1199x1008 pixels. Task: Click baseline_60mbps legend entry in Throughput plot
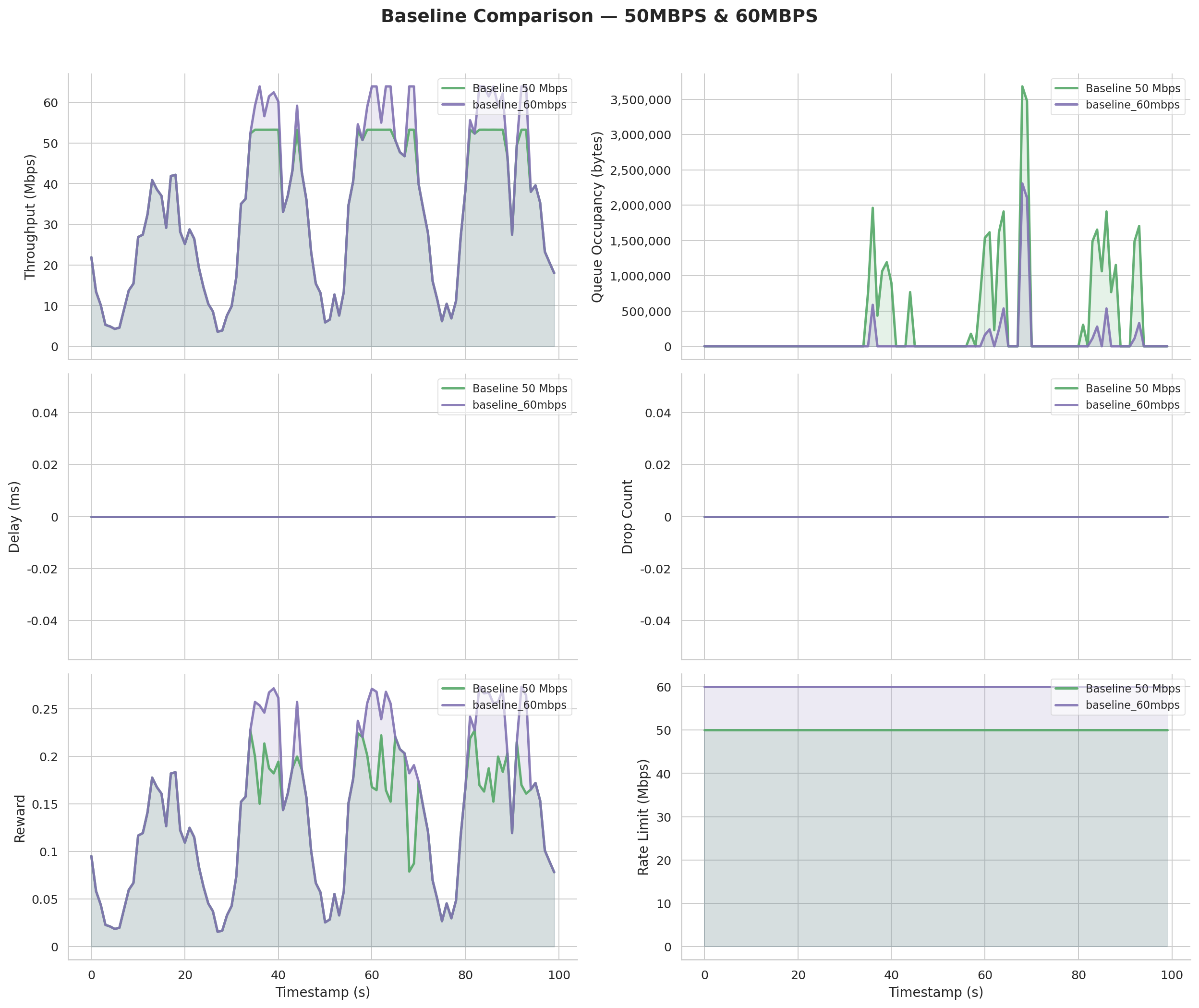coord(519,105)
